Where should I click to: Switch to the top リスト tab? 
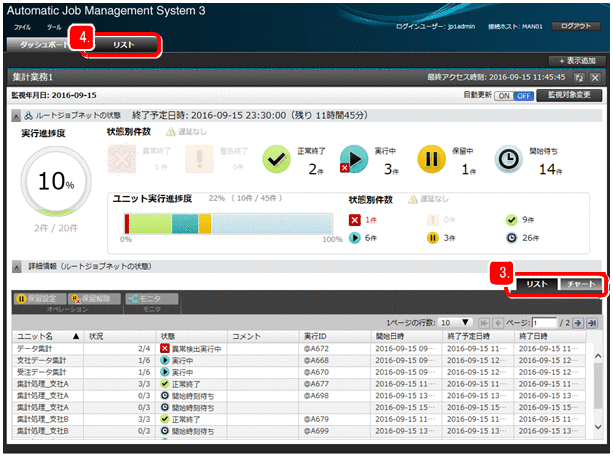pos(123,45)
